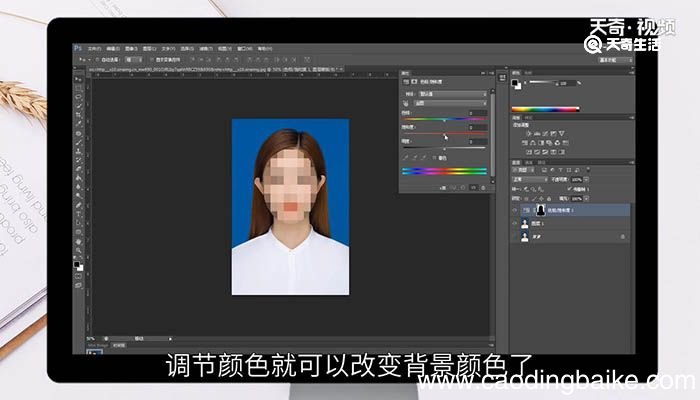Adjust the Hue slider handle
Screen dimensions: 700x400
[x=444, y=121]
